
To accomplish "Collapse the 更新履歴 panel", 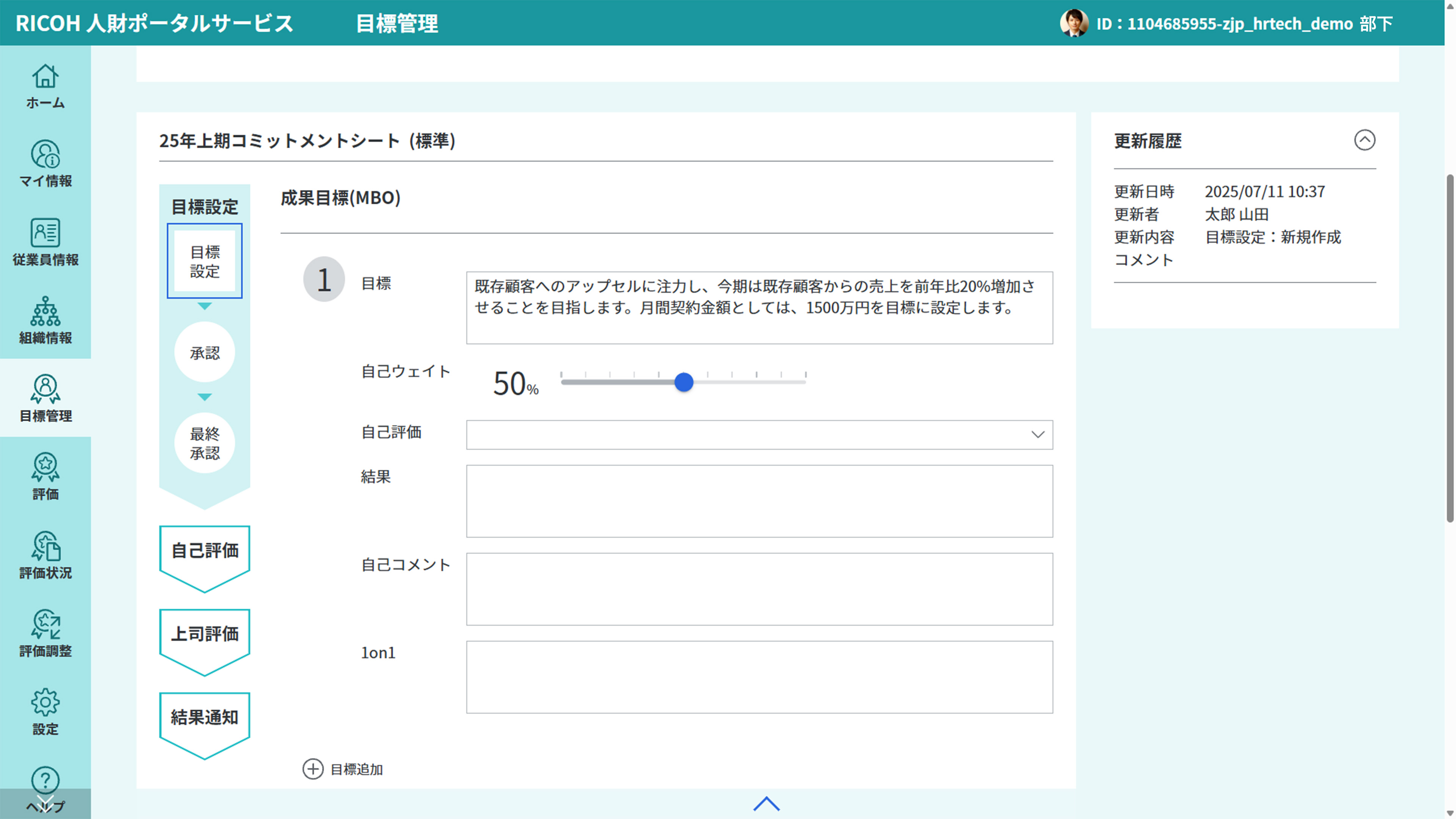I will [1365, 141].
